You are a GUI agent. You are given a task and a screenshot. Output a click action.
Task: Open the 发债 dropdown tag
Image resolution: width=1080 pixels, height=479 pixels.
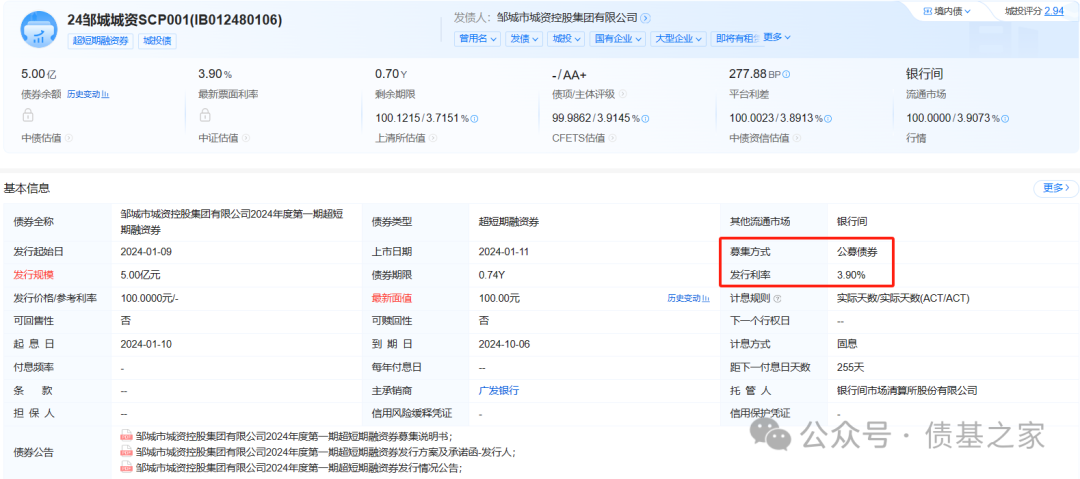(x=524, y=39)
